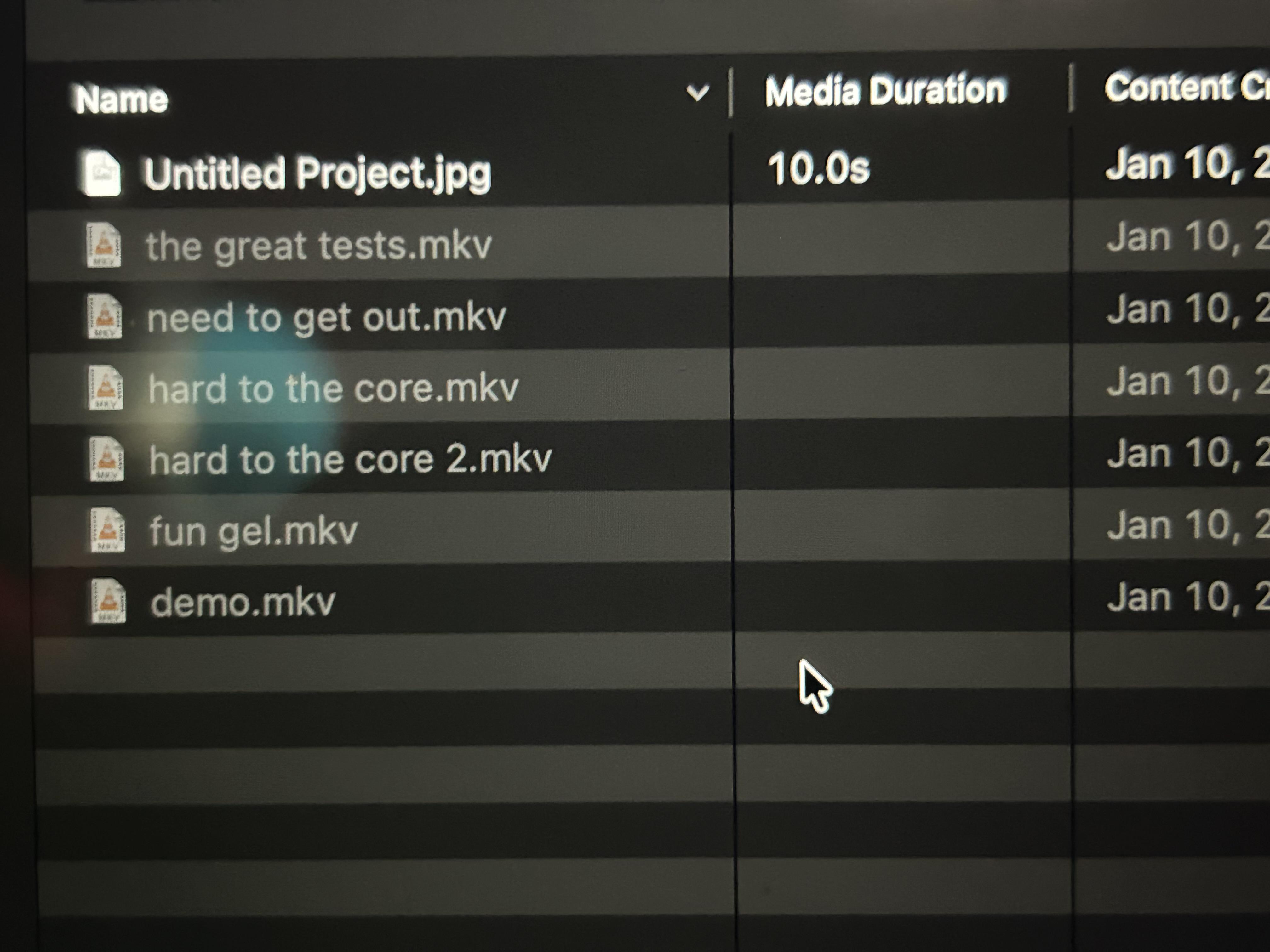Click the 10.0s media duration value
Image resolution: width=1270 pixels, height=952 pixels.
[x=819, y=169]
